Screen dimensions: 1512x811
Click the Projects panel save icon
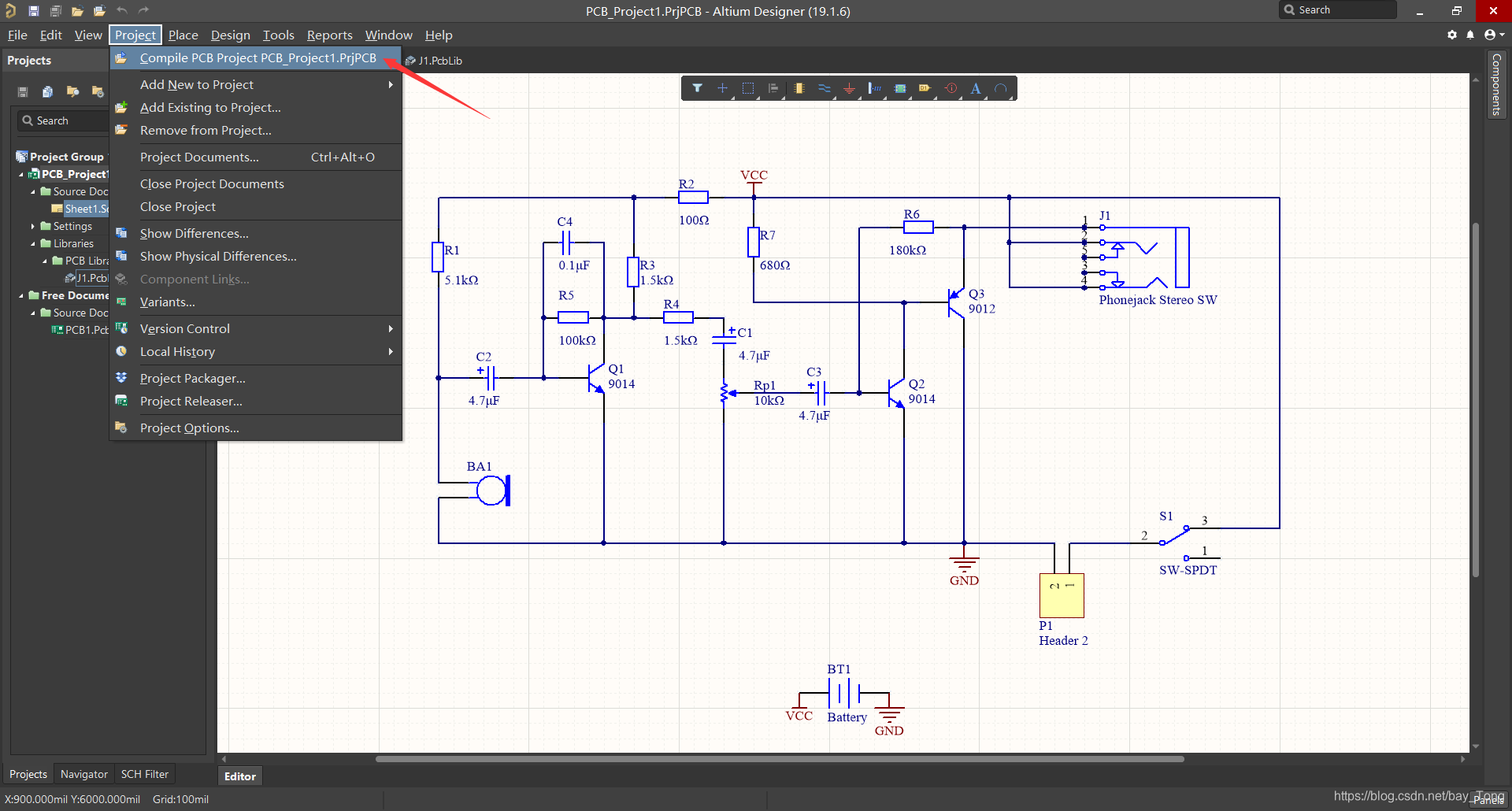(23, 91)
